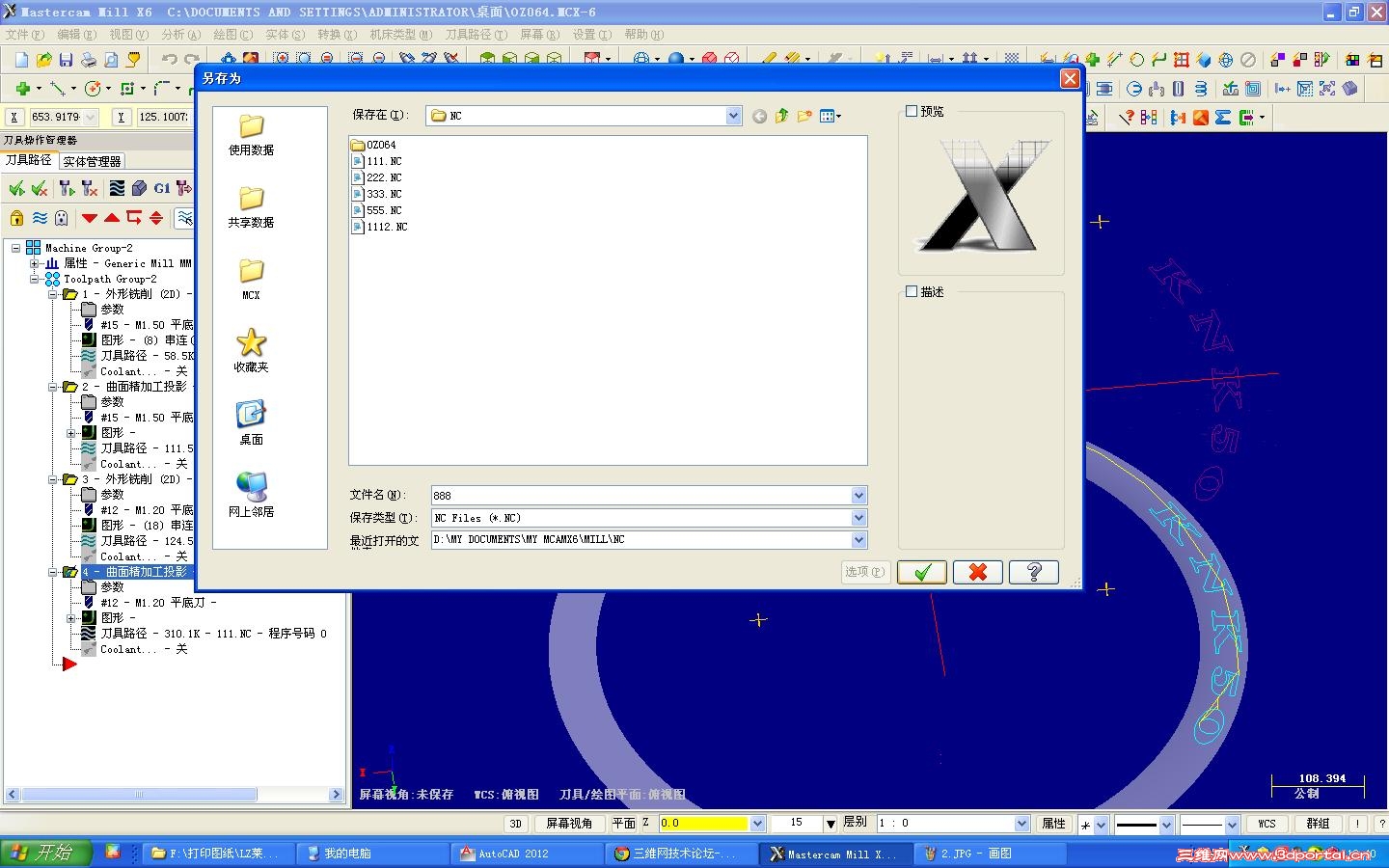
Task: Open the MCX folder shortcut in places bar
Action: pyautogui.click(x=251, y=279)
